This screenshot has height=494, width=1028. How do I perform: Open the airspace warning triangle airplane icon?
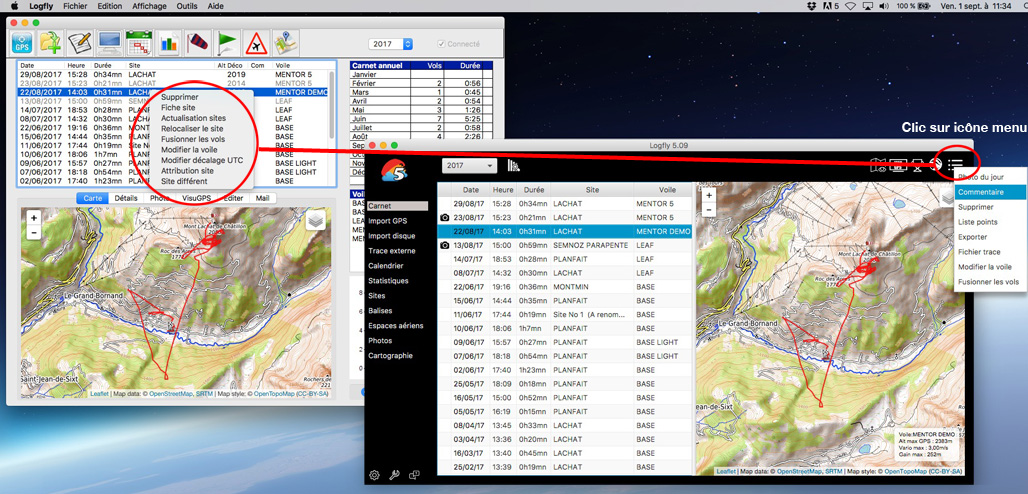point(256,43)
